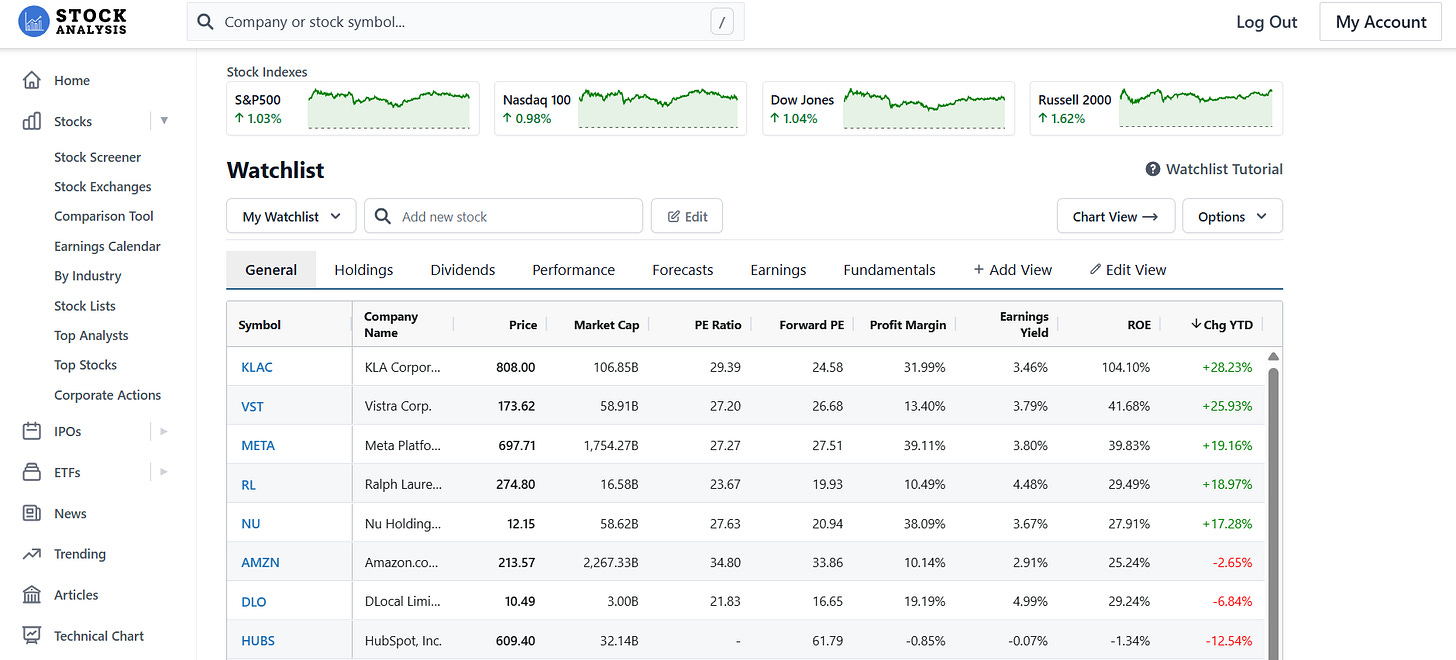This screenshot has width=1456, height=660.
Task: Click the META ticker symbol
Action: [258, 445]
